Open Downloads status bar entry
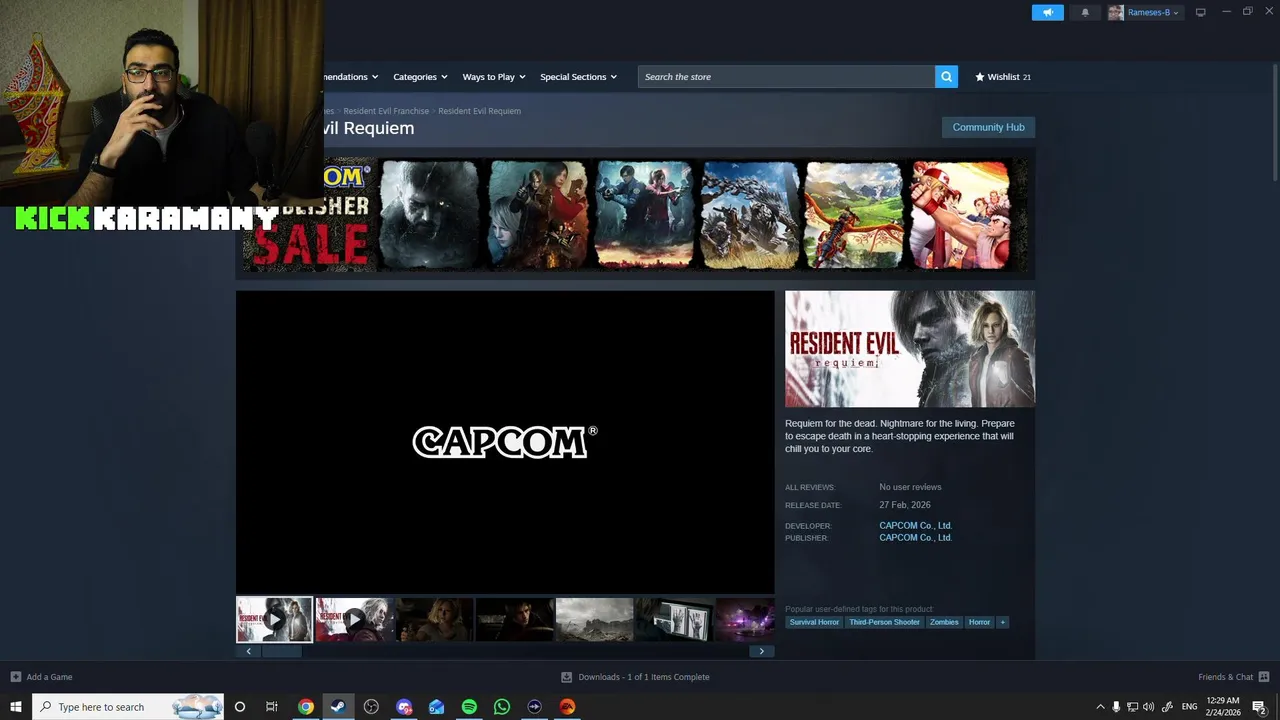This screenshot has width=1280, height=720. click(635, 677)
